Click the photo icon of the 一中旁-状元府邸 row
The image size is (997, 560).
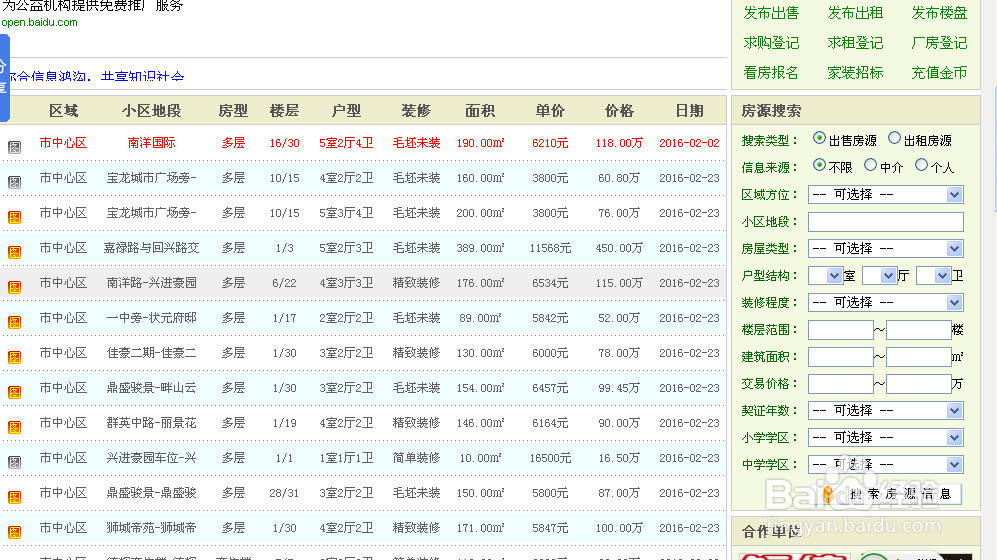(x=14, y=322)
